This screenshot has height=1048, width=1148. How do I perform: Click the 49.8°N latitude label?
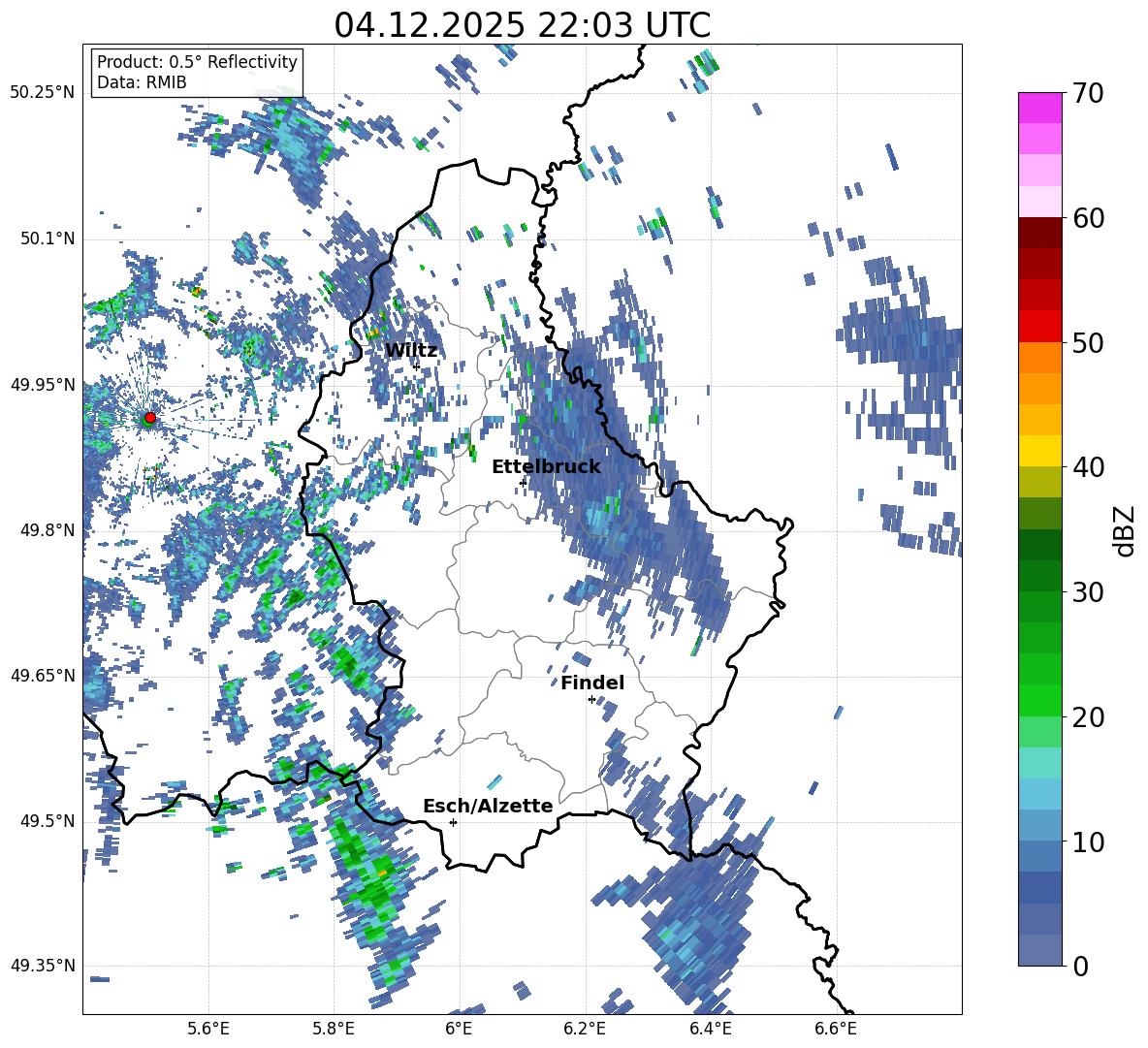point(47,530)
